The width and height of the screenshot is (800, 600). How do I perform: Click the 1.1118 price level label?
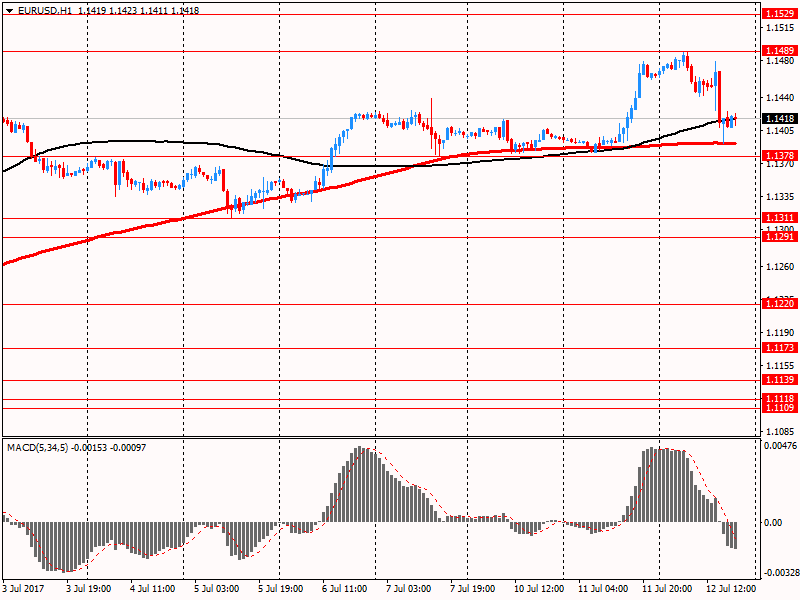pos(779,399)
